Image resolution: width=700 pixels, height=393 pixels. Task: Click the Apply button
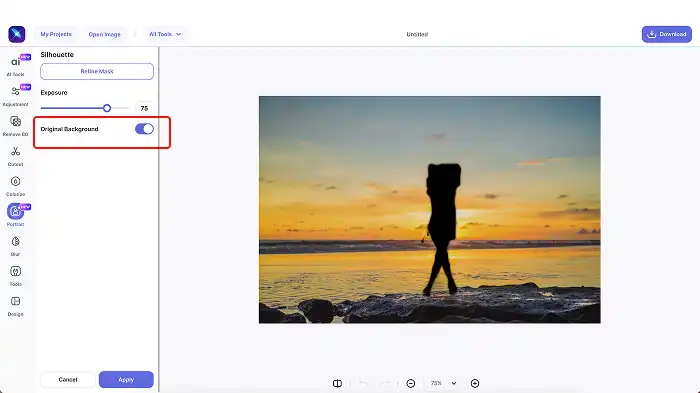coord(126,380)
